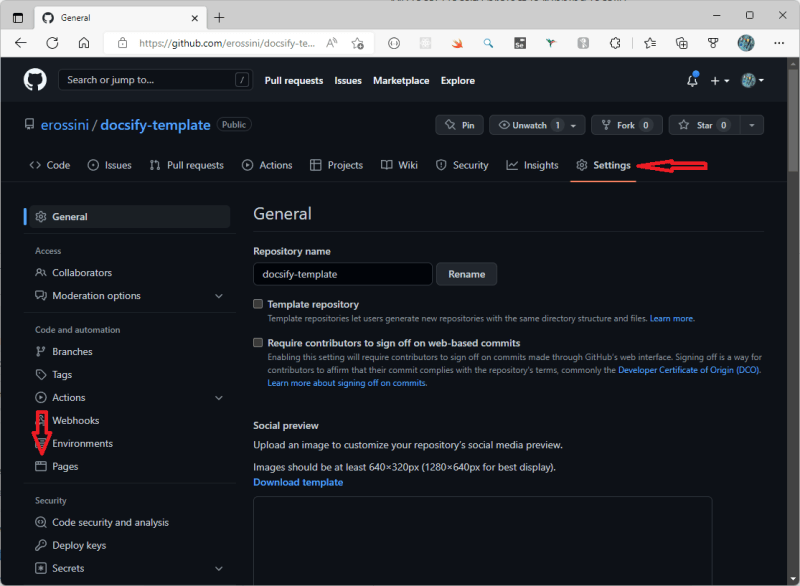The height and width of the screenshot is (586, 800).
Task: Reload the page with refresh icon
Action: point(53,43)
